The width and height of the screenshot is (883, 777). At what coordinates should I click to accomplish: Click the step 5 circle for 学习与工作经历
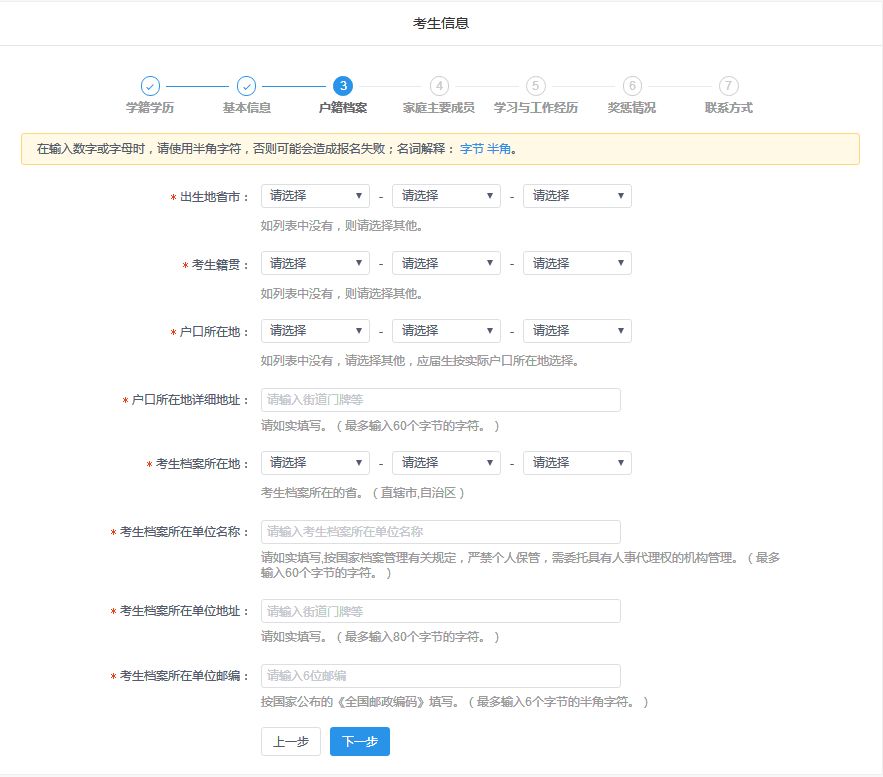coord(536,86)
